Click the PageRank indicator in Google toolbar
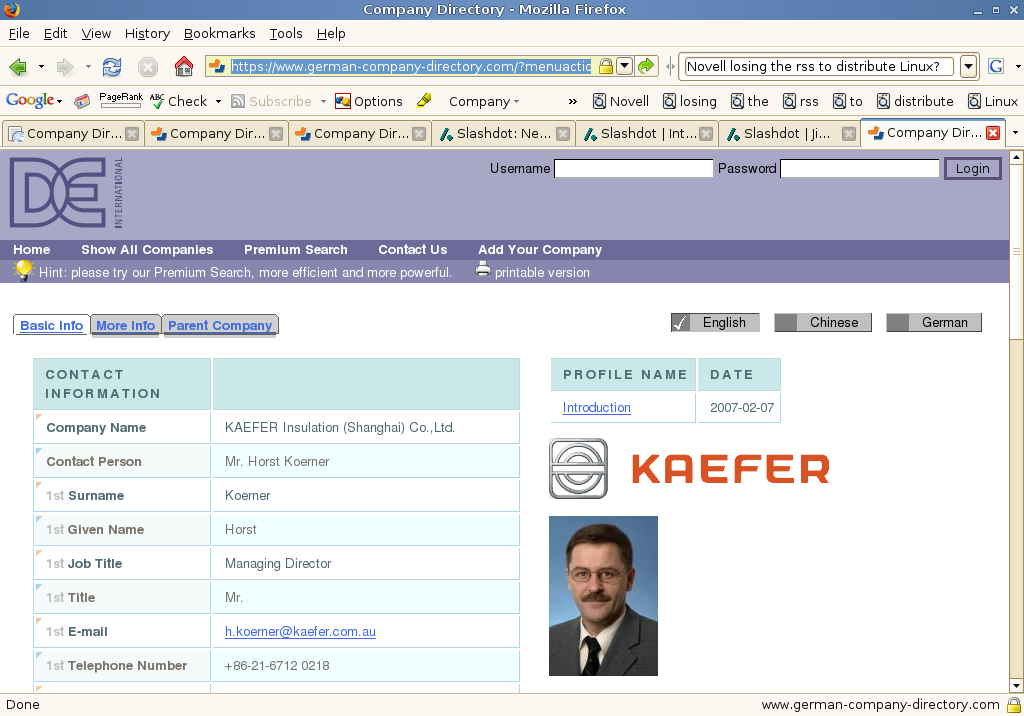This screenshot has width=1024, height=716. (x=121, y=100)
